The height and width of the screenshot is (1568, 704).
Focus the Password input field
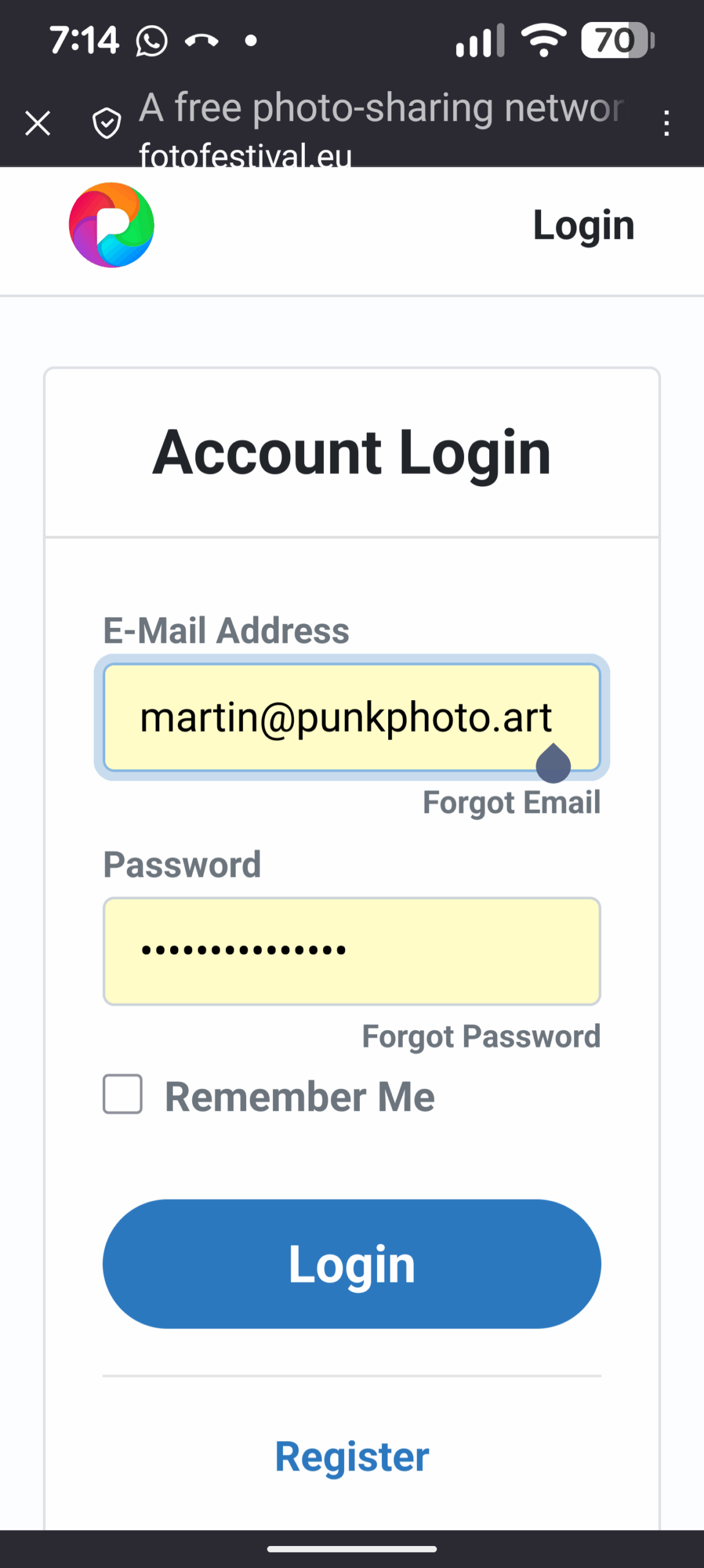tap(352, 951)
